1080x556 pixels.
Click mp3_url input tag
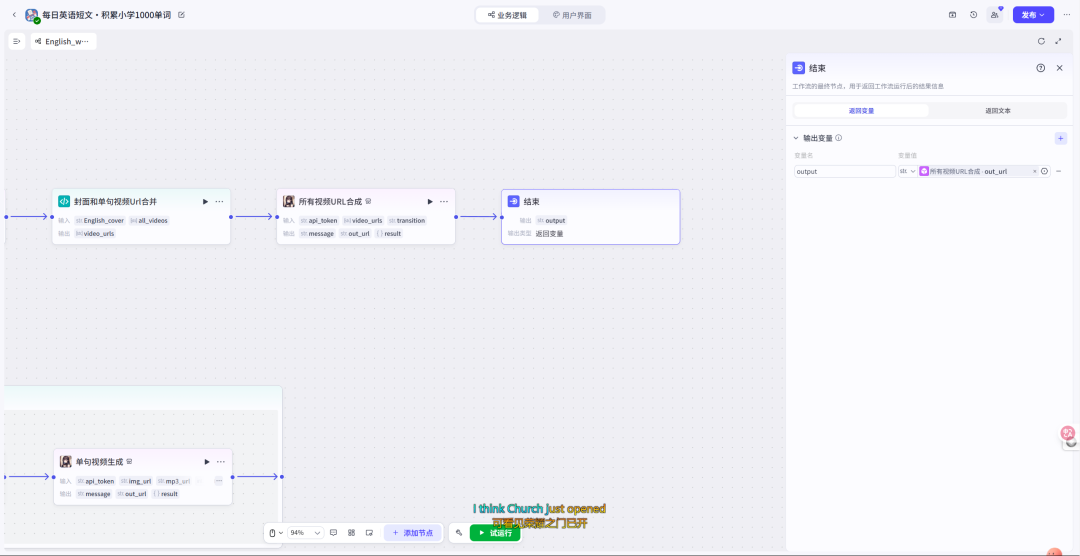click(x=173, y=481)
